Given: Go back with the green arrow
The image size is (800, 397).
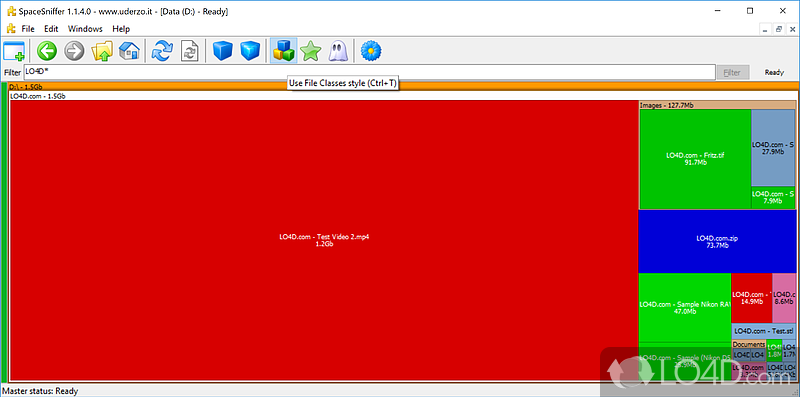Looking at the screenshot, I should pyautogui.click(x=47, y=51).
